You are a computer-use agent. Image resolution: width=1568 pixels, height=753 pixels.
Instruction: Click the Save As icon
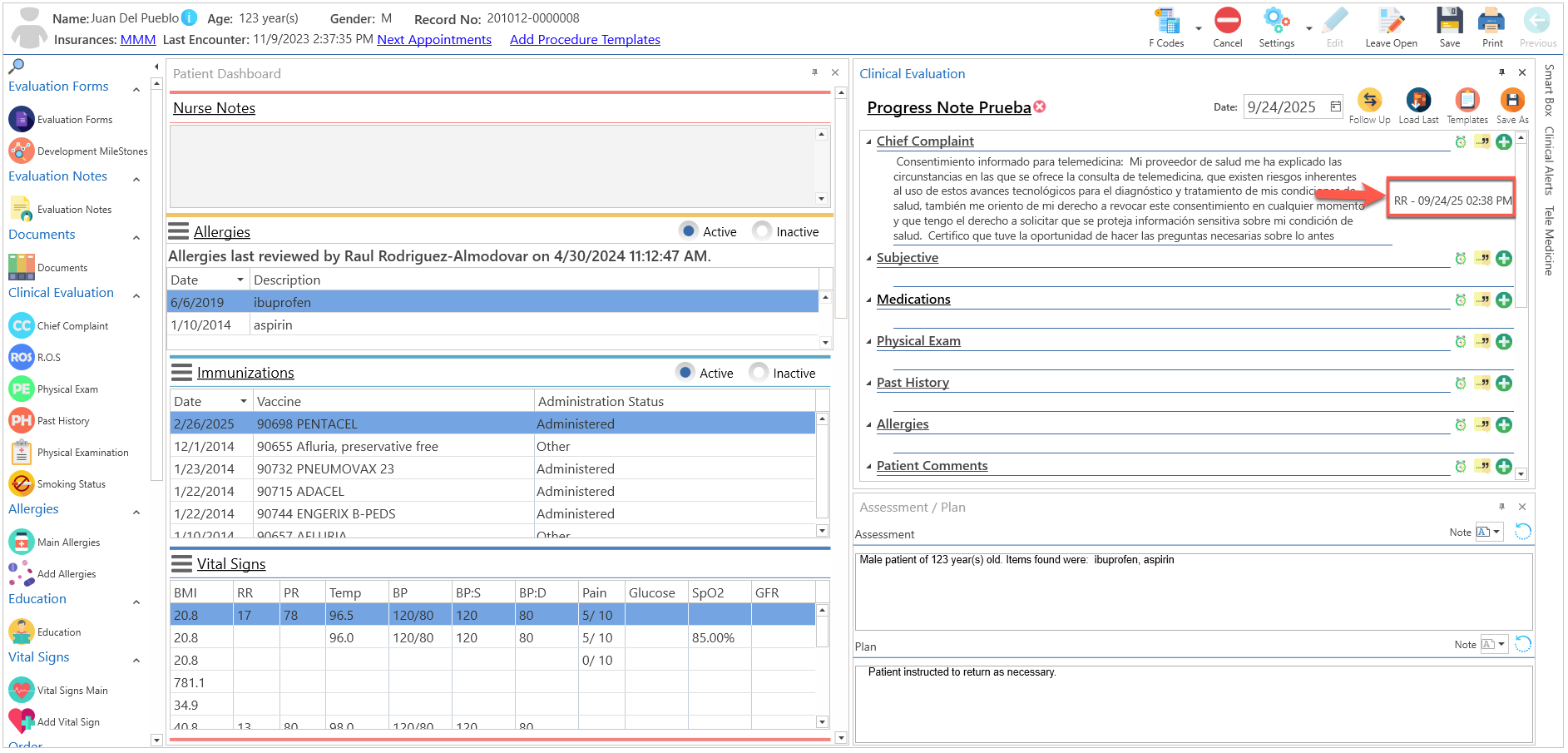tap(1512, 101)
